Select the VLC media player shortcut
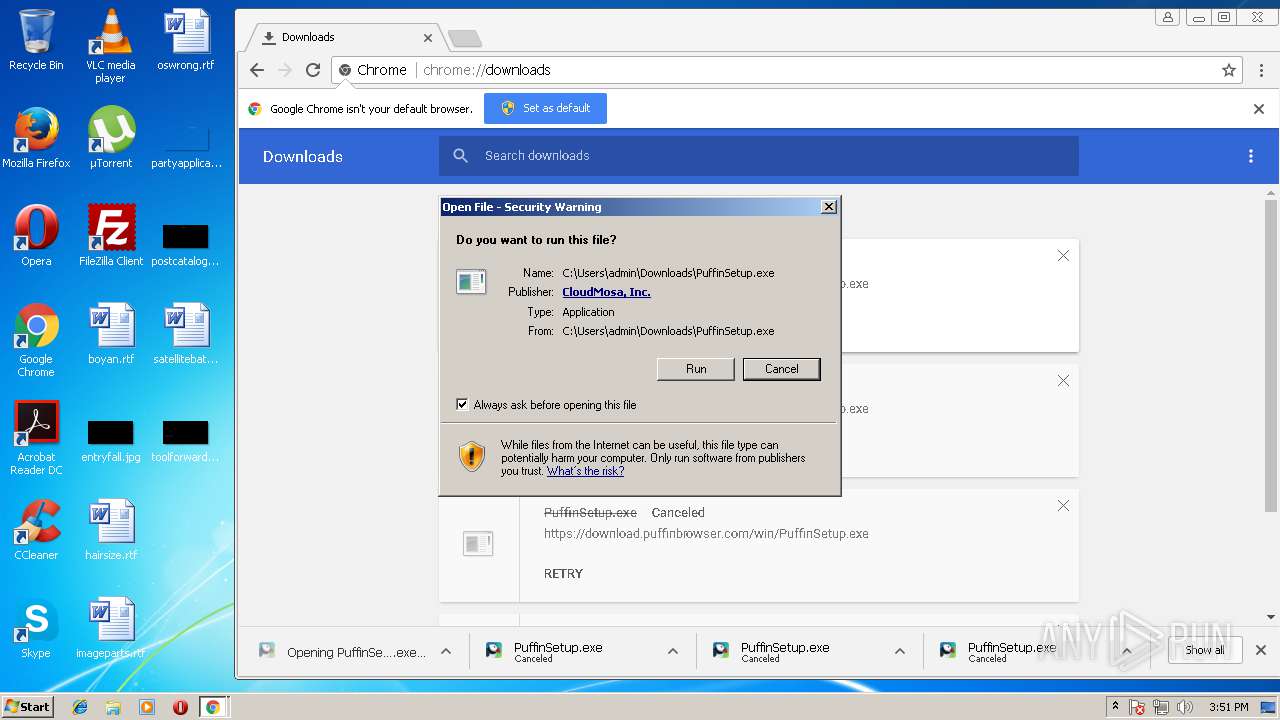Screen dimensions: 1280x720 click(x=110, y=46)
